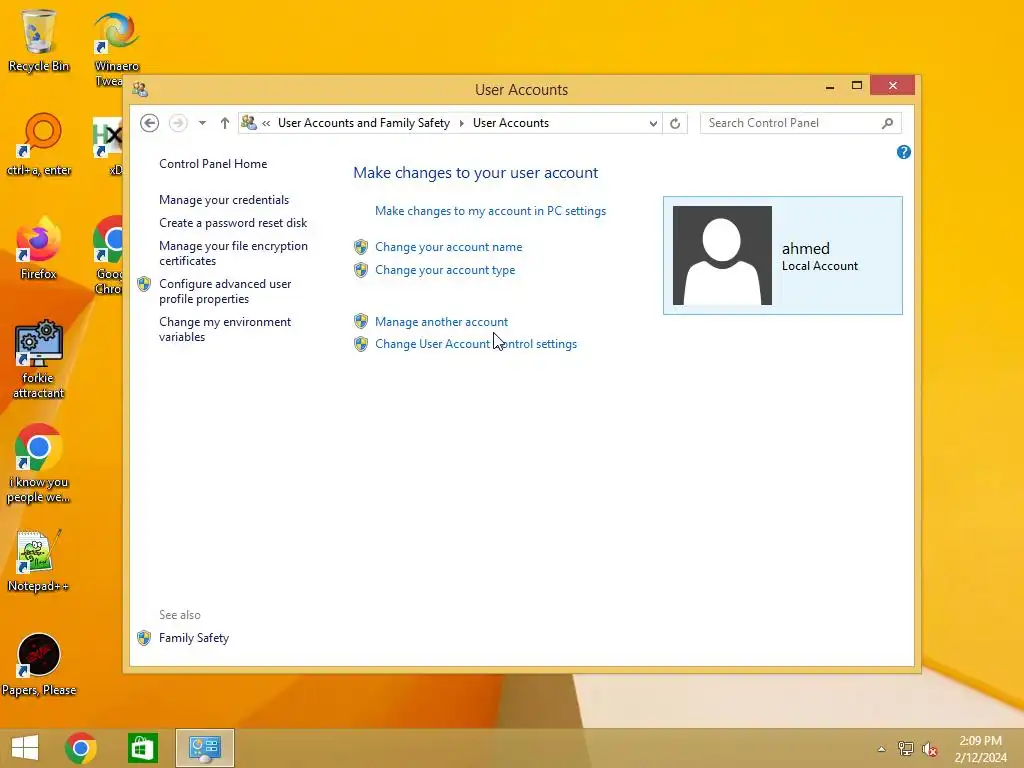Click shield icon beside Change your account type

point(361,270)
